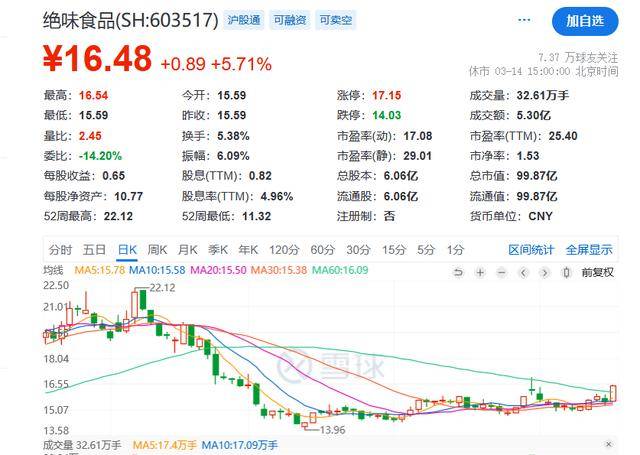Select the 年K chart tab
This screenshot has height=455, width=640.
pos(248,249)
